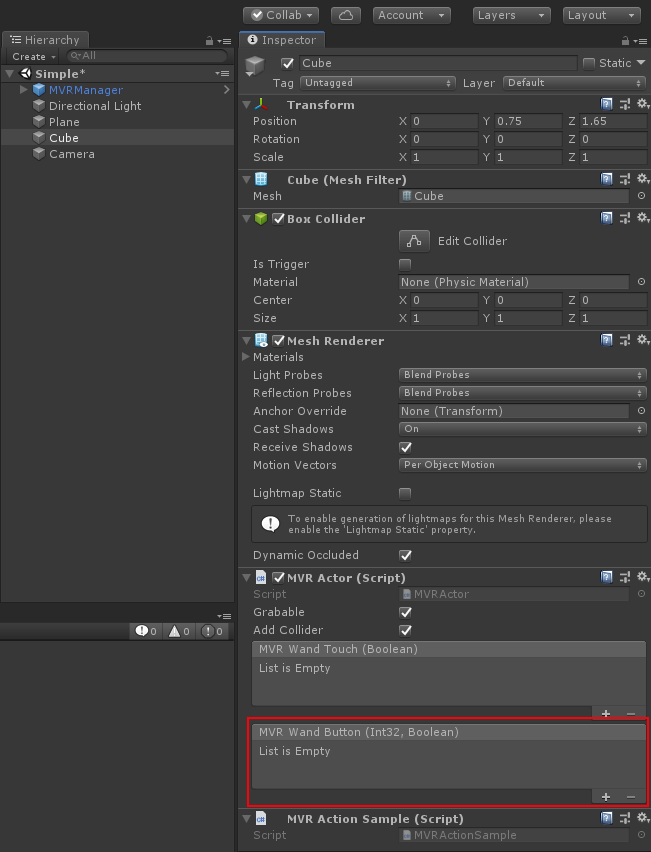Click the Cube GameObject icon selector
Screen dimensions: 651x852
pyautogui.click(x=254, y=66)
